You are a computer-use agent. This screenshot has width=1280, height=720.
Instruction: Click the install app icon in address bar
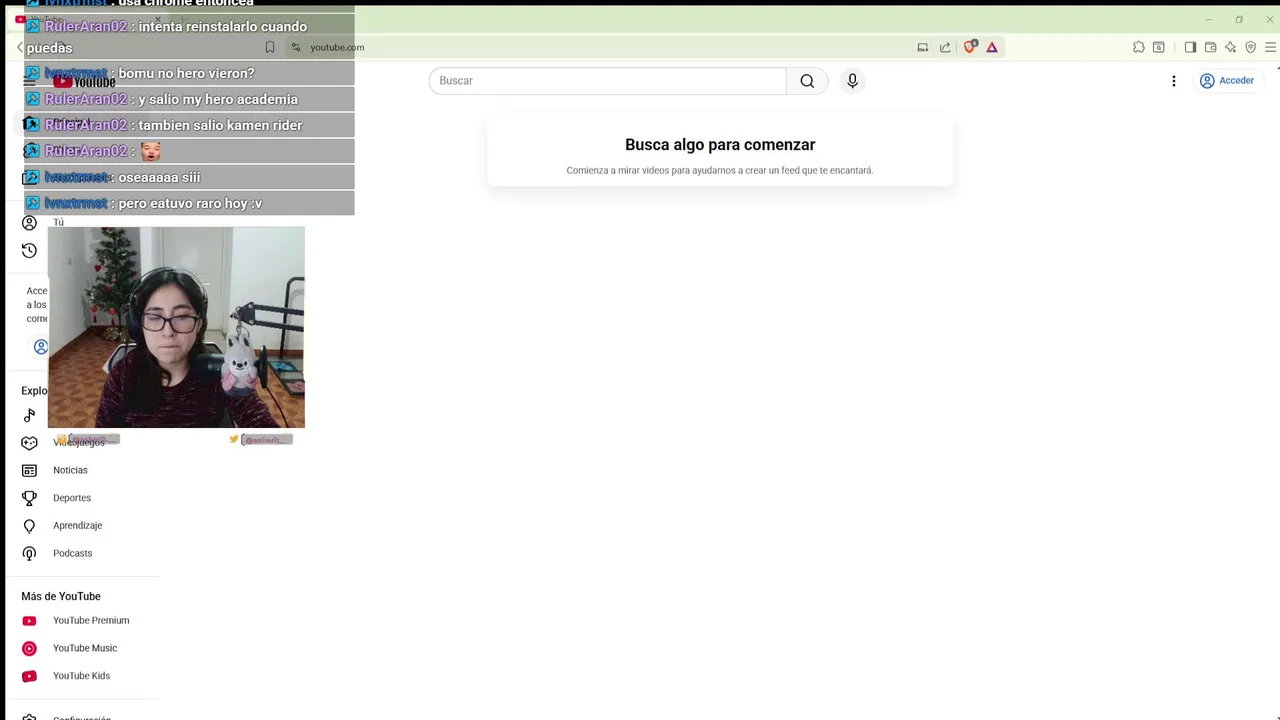tap(922, 47)
